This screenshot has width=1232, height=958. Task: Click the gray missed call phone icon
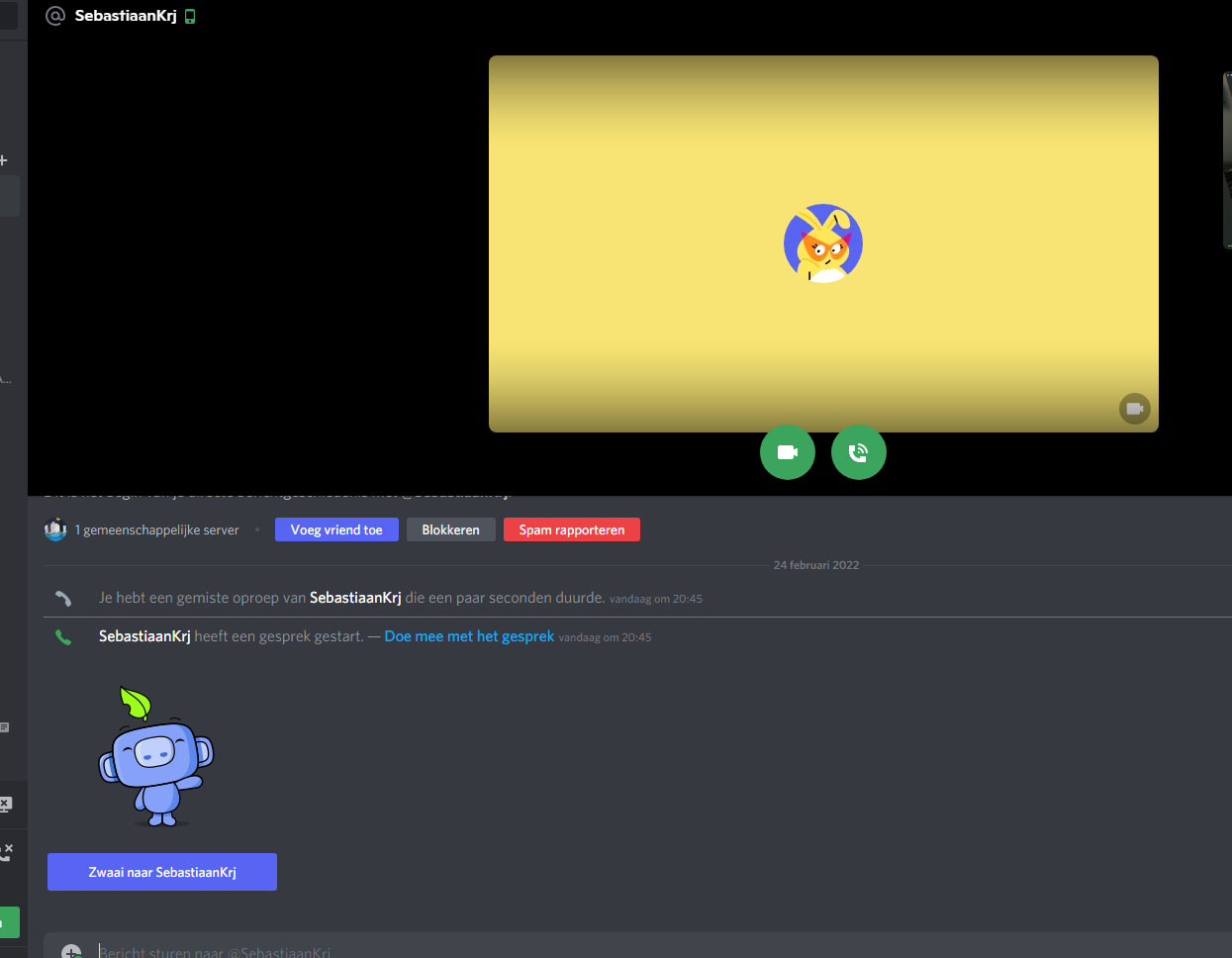tap(63, 598)
